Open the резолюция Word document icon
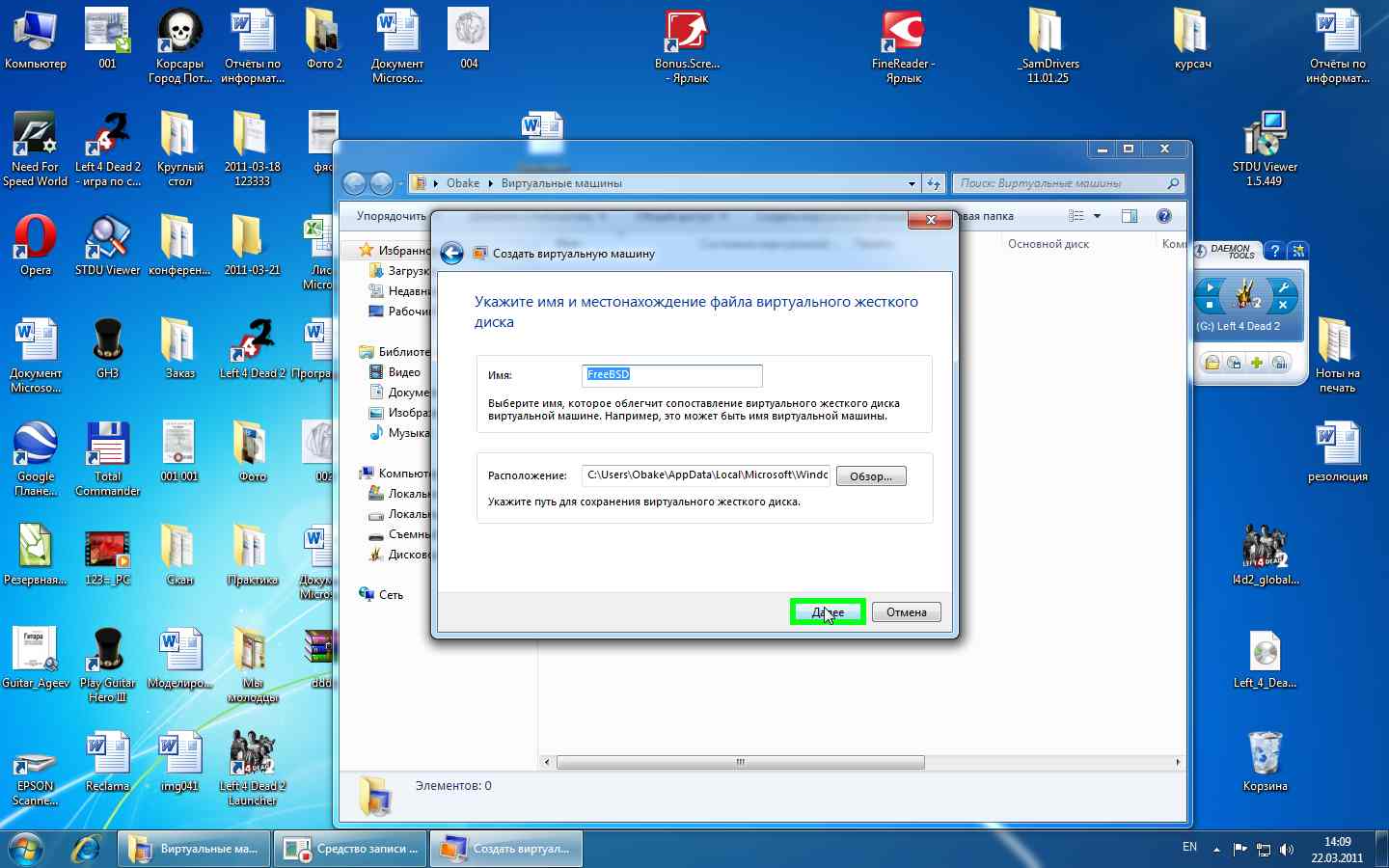1389x868 pixels. (1337, 451)
